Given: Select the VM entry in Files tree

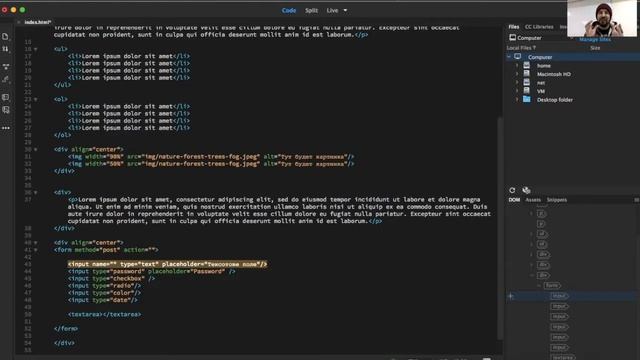Looking at the screenshot, I should point(541,91).
